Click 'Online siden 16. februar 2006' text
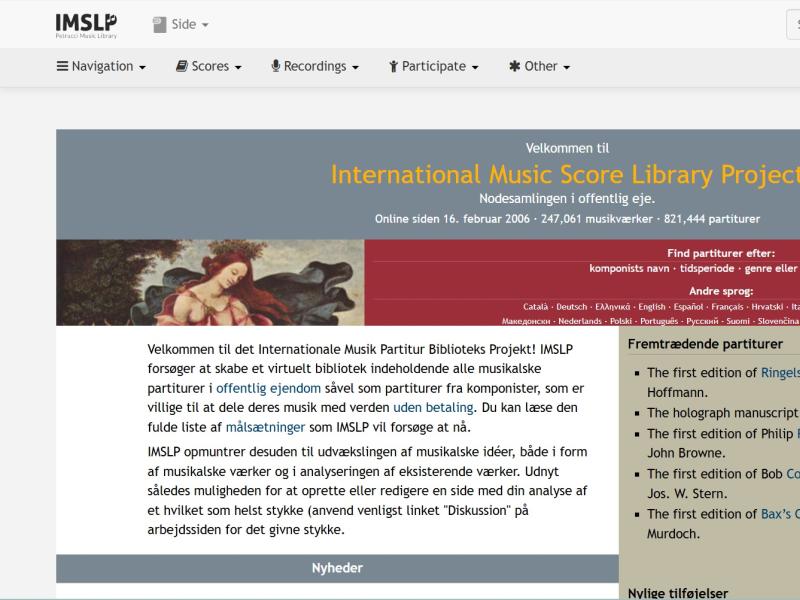Image resolution: width=800 pixels, height=600 pixels. (x=452, y=219)
